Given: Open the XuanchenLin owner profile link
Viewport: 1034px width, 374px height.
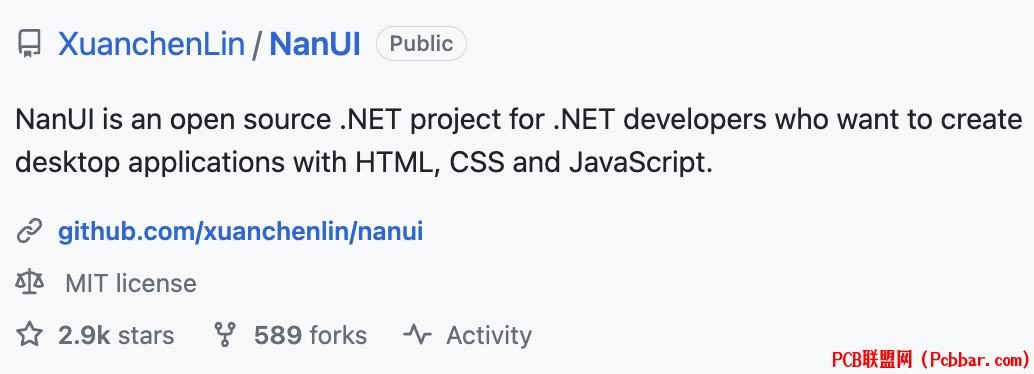Looking at the screenshot, I should [152, 44].
